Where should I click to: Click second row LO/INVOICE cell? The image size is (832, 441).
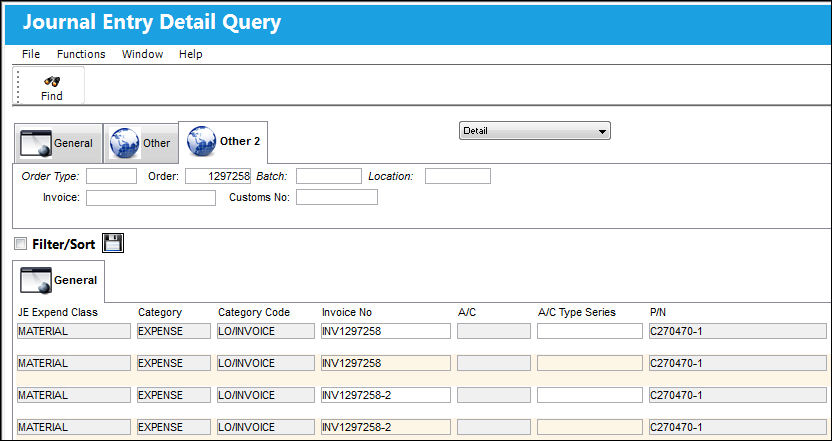pyautogui.click(x=266, y=363)
